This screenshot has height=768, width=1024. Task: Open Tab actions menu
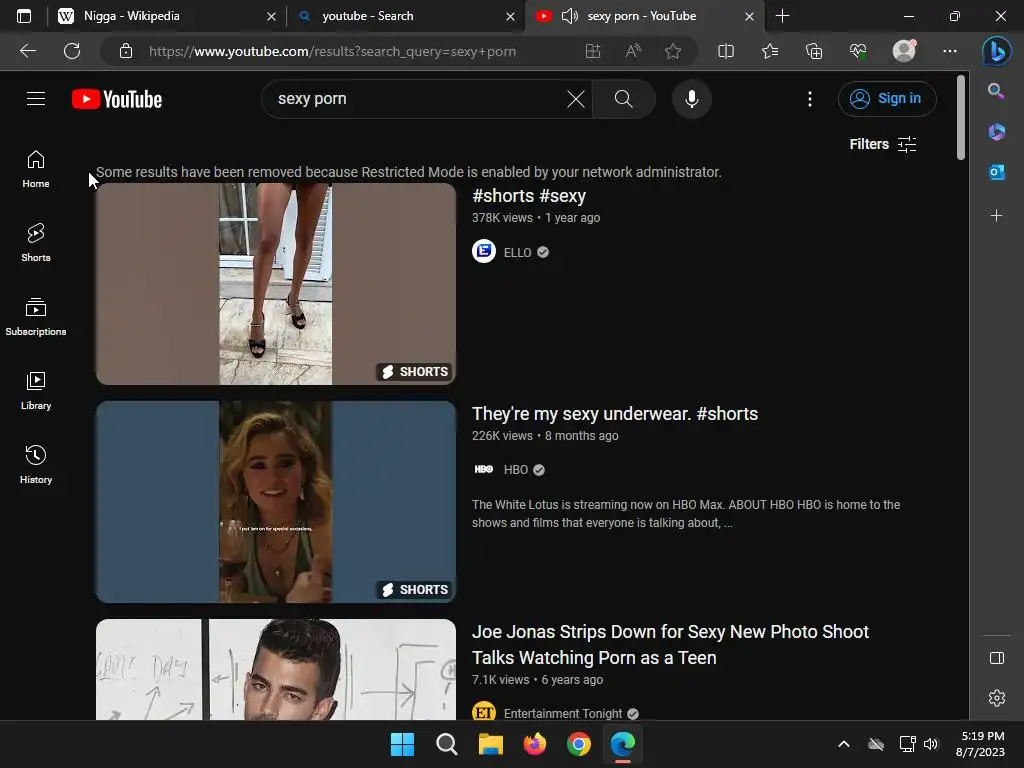pyautogui.click(x=24, y=16)
